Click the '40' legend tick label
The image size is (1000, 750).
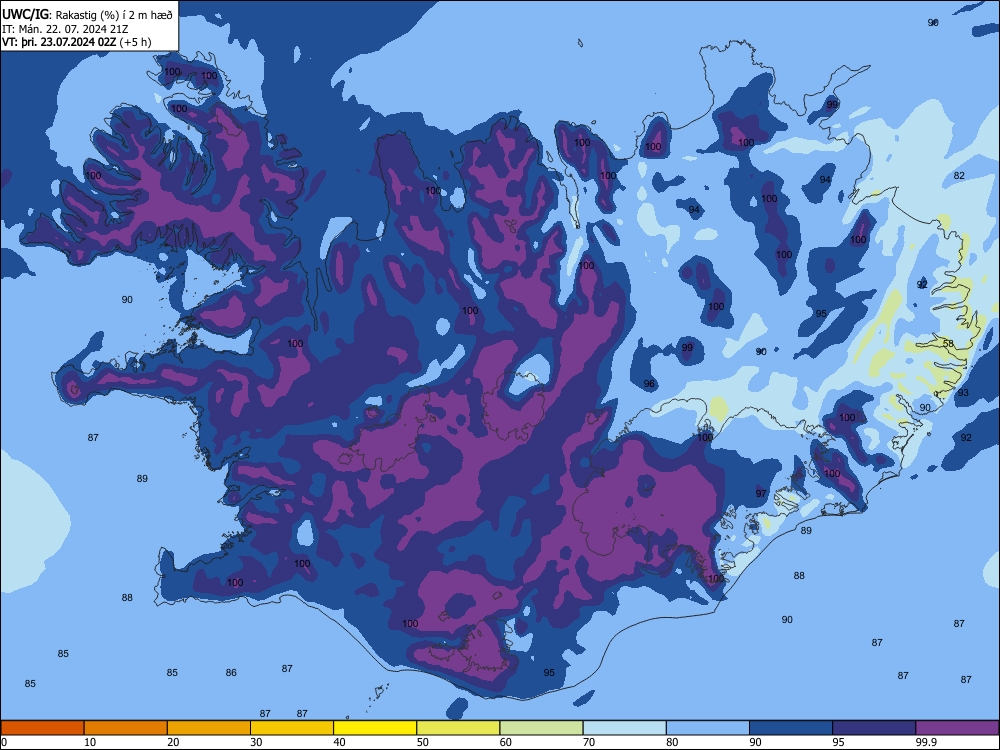coord(339,742)
